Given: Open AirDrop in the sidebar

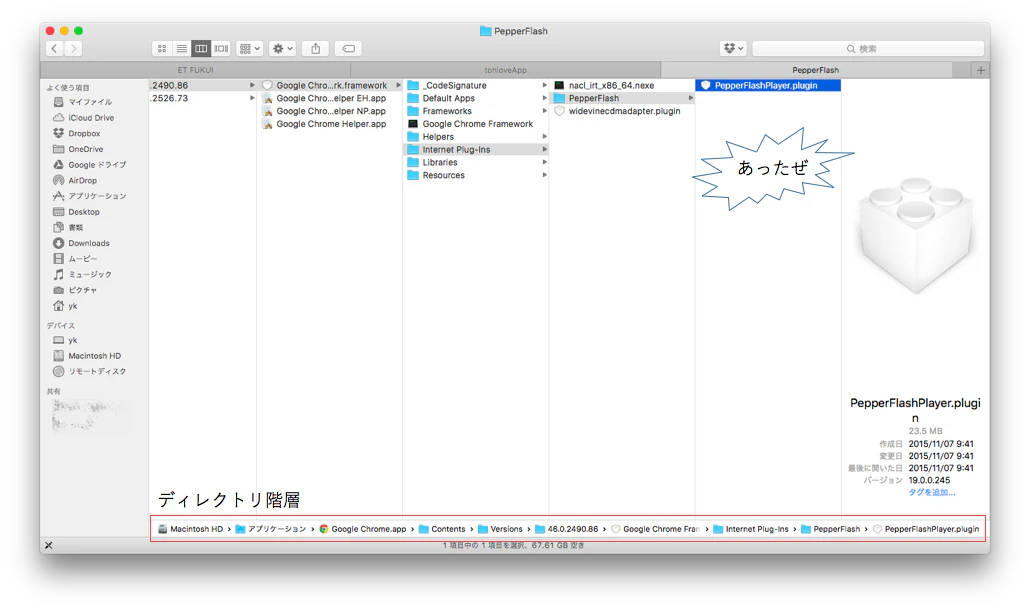Looking at the screenshot, I should point(75,181).
